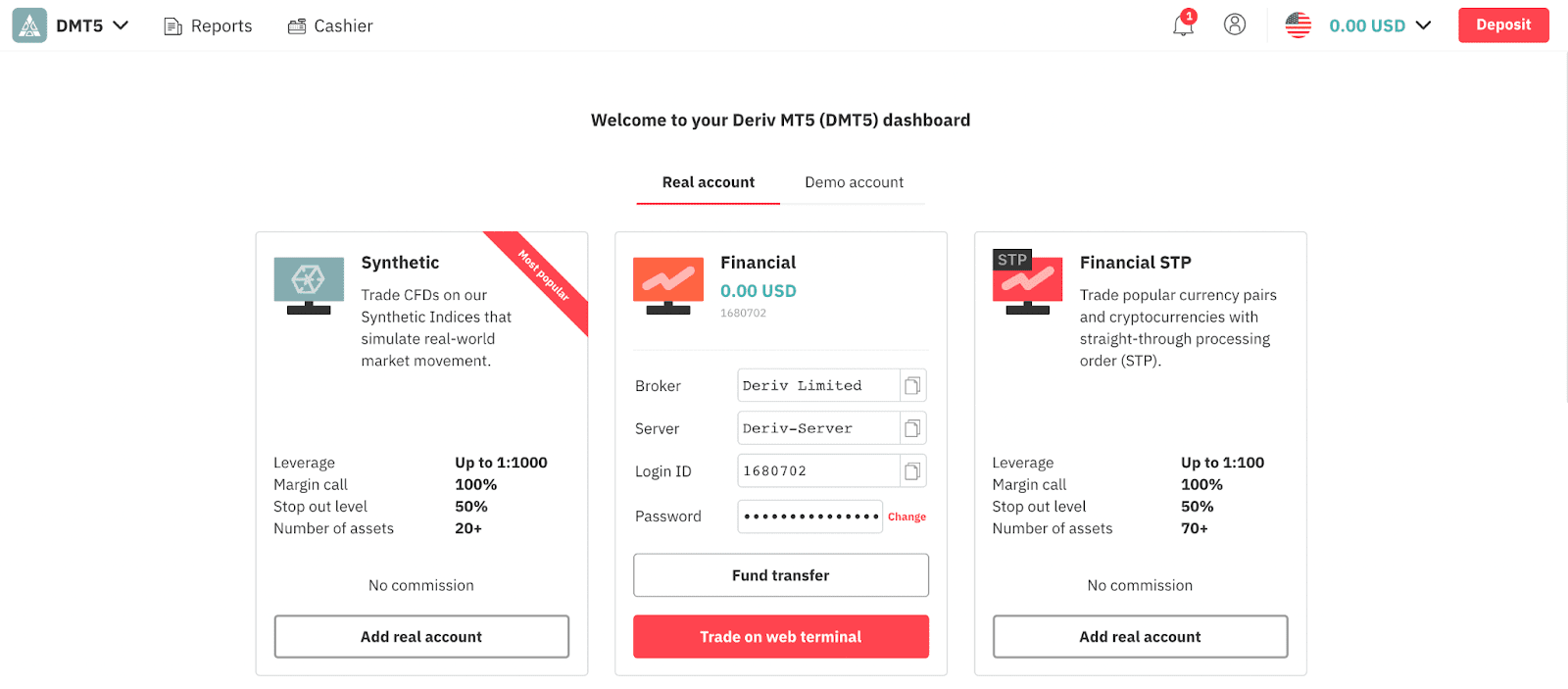
Task: Open the Reports menu
Action: pyautogui.click(x=208, y=26)
